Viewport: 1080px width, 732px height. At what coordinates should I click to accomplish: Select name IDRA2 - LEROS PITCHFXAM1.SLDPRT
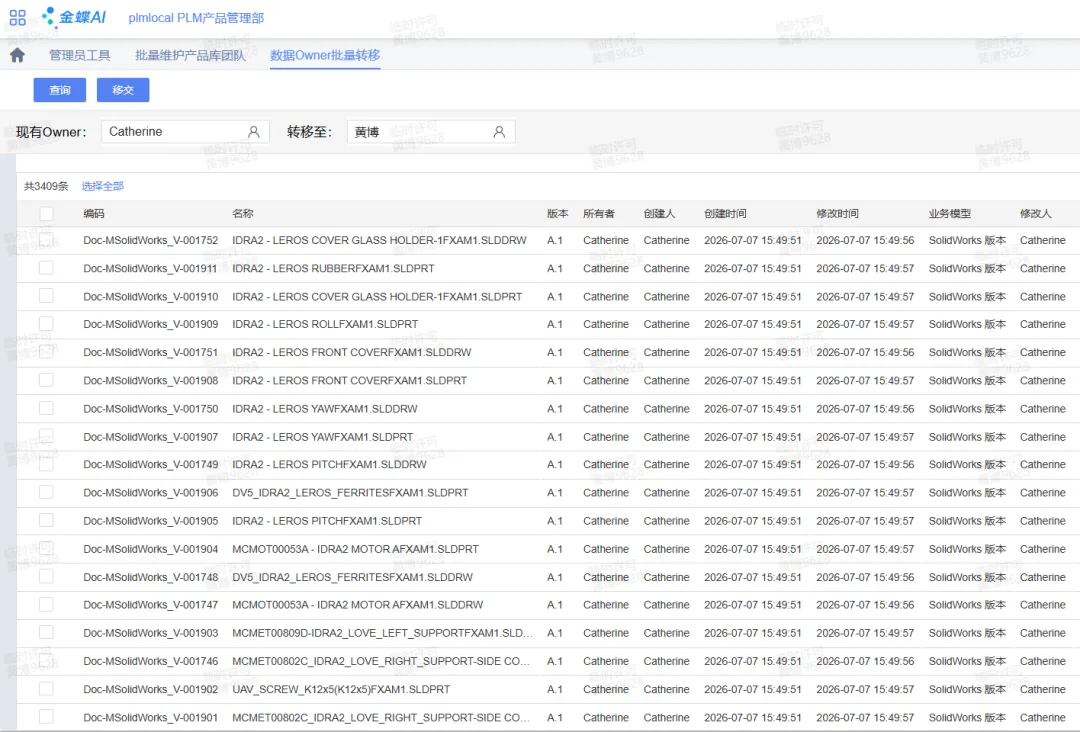coord(327,521)
